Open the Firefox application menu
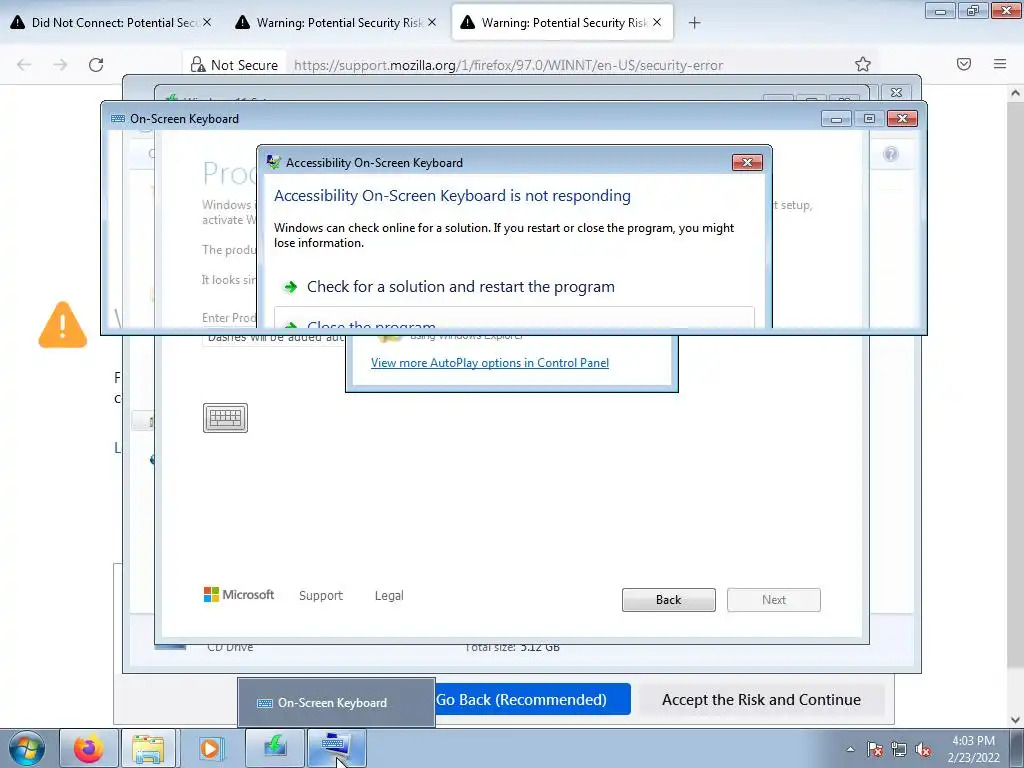Viewport: 1024px width, 768px height. point(1000,64)
